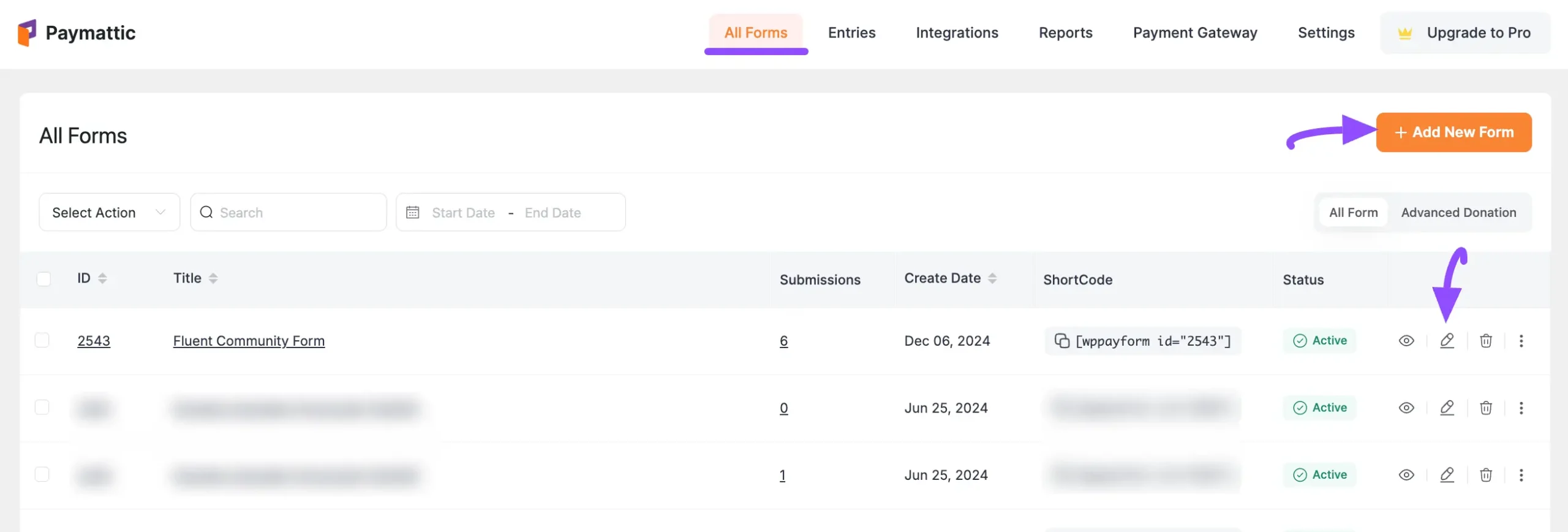Sort forms by ID column arrows
Image resolution: width=1568 pixels, height=532 pixels.
102,278
